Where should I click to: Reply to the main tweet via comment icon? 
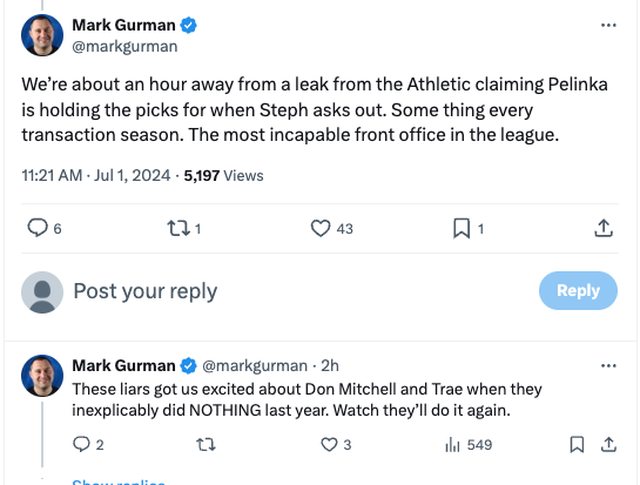tap(37, 229)
